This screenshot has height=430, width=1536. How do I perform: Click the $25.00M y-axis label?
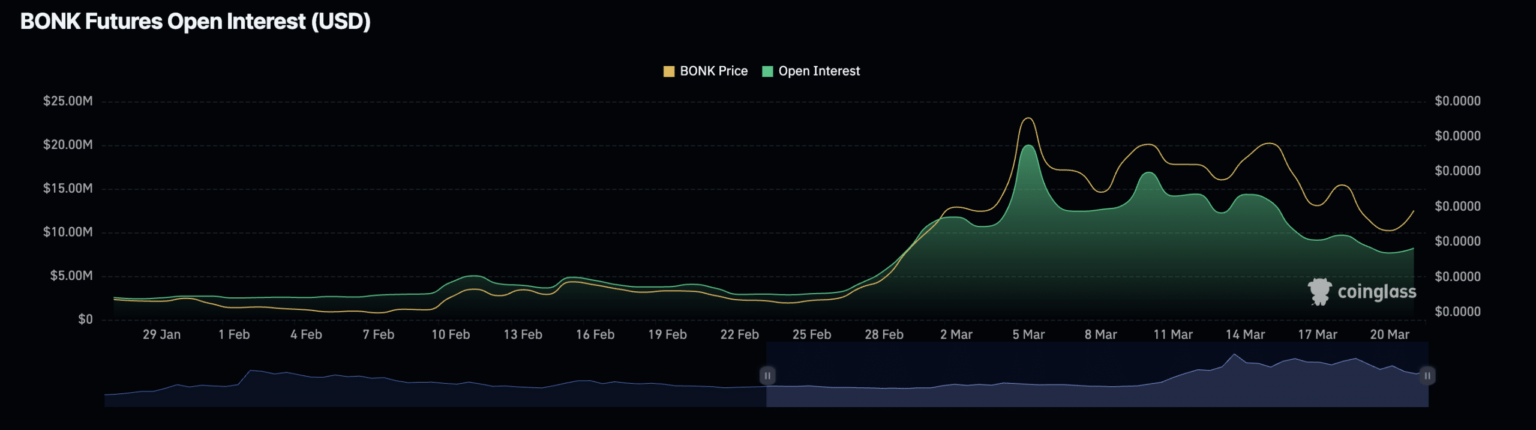tap(68, 102)
